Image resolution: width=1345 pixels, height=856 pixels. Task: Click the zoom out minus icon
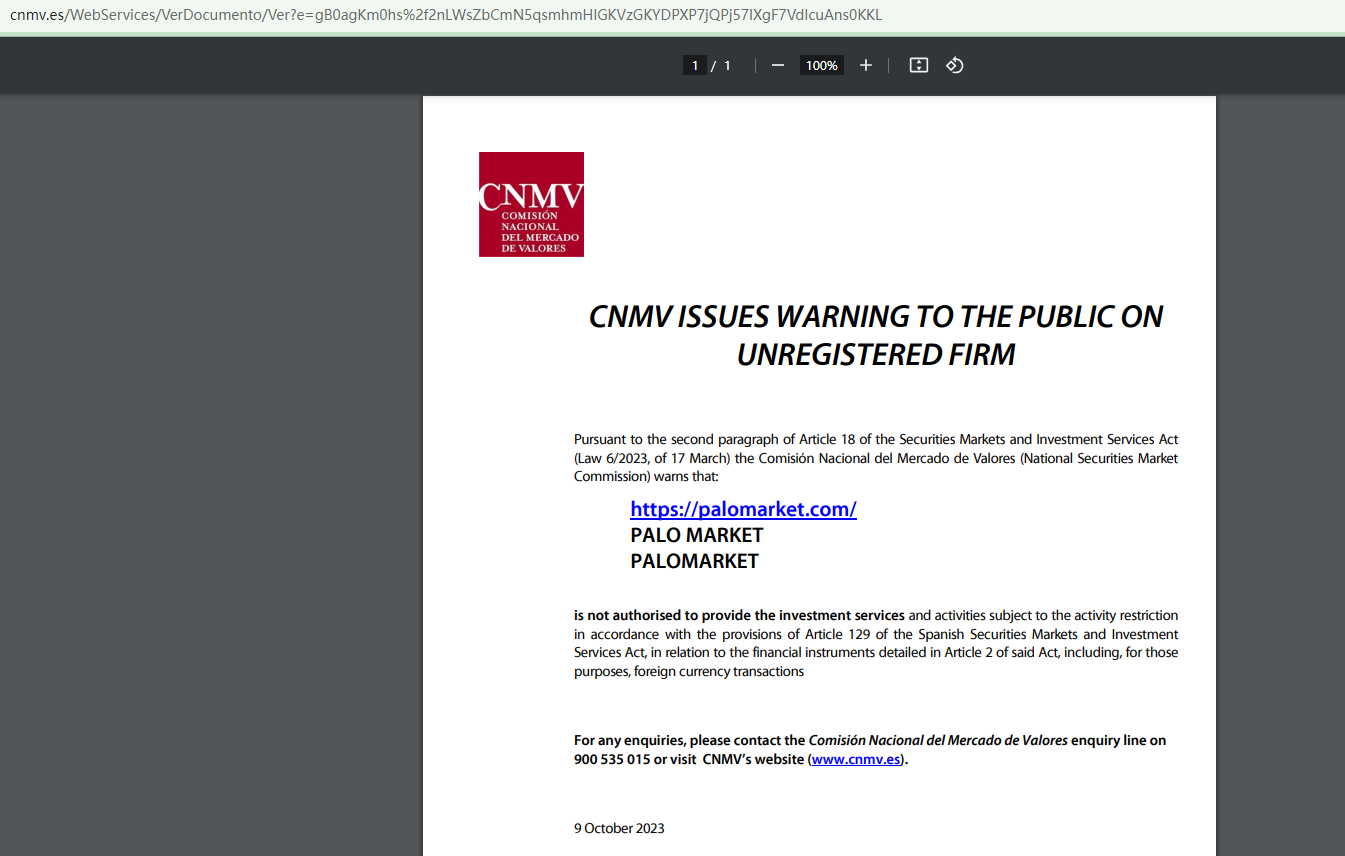778,65
